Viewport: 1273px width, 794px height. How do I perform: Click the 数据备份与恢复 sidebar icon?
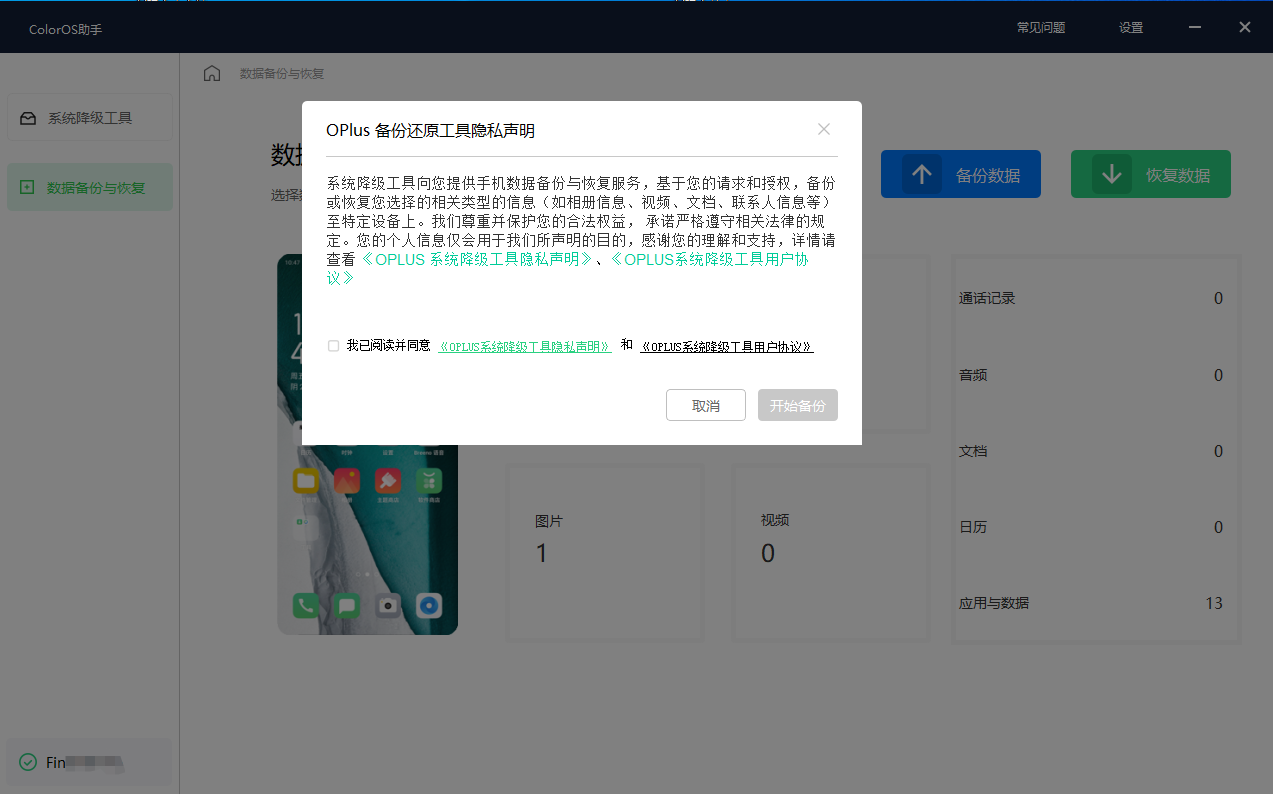(28, 187)
